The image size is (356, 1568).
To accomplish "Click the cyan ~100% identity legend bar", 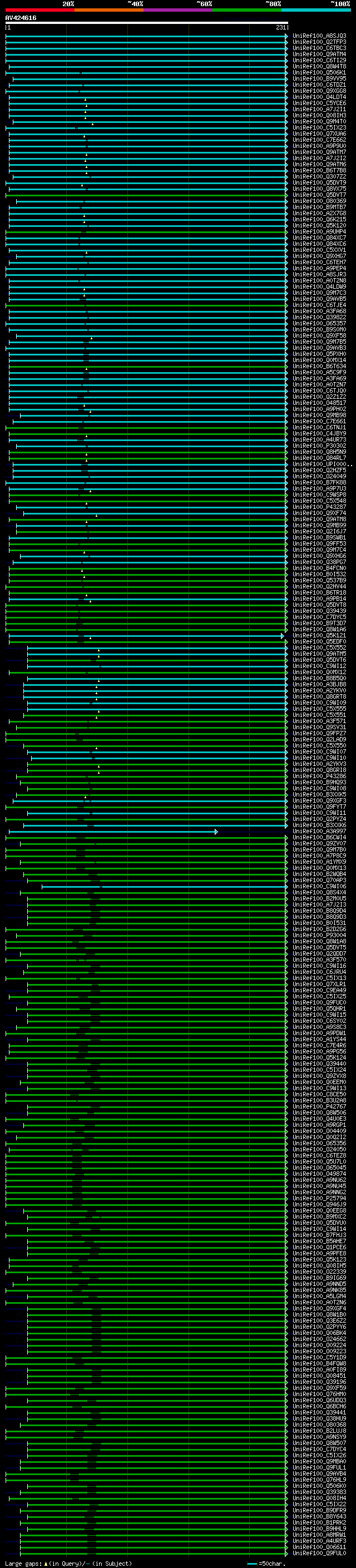I will [316, 10].
